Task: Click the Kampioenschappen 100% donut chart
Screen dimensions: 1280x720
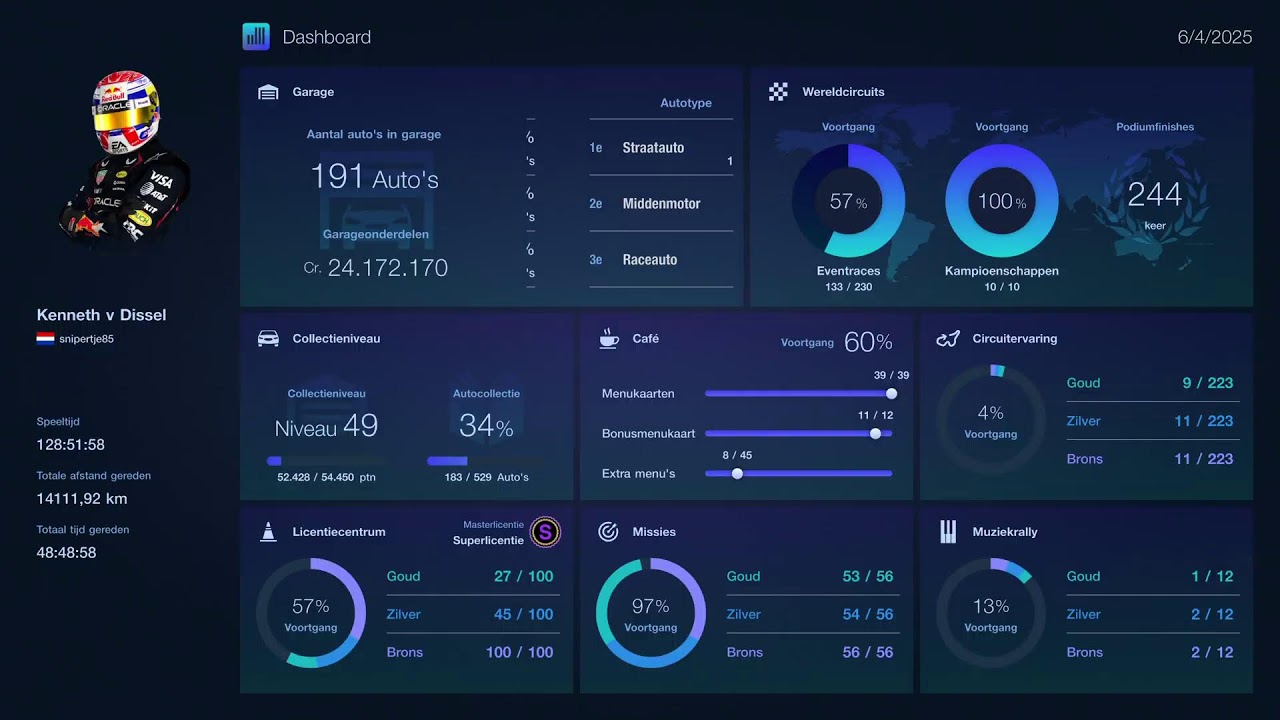Action: pyautogui.click(x=1001, y=201)
